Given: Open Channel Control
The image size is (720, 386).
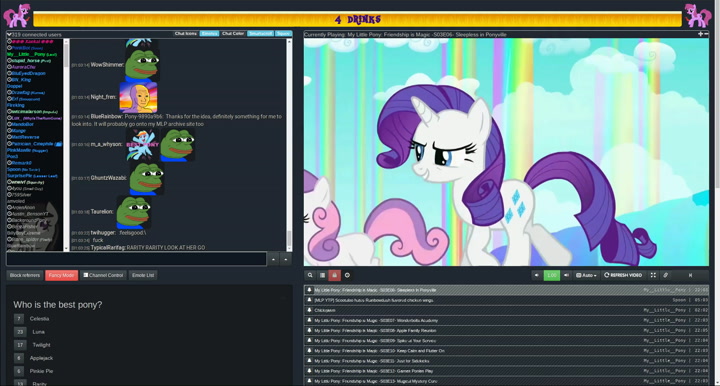Looking at the screenshot, I should 103,275.
